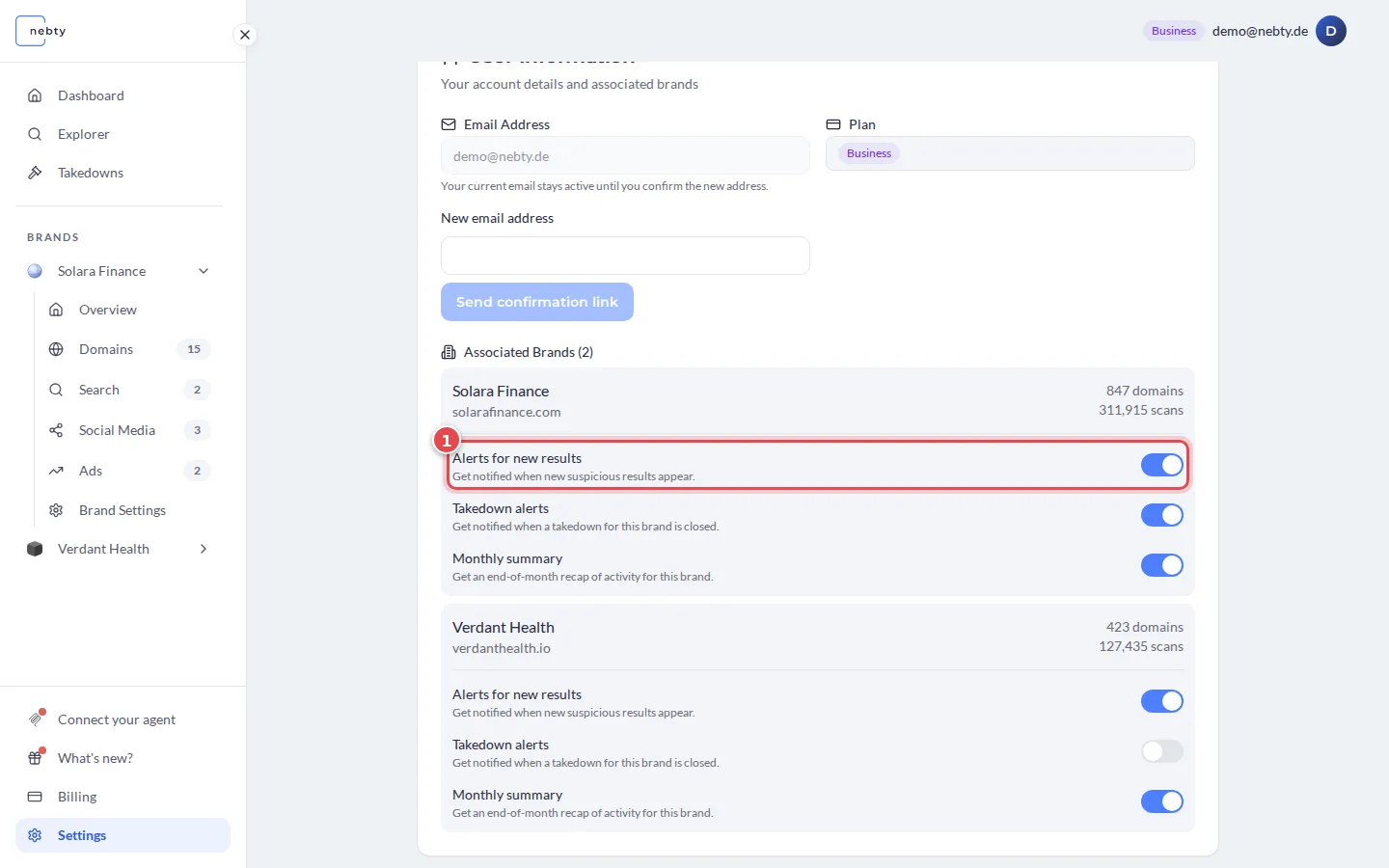
Task: Click the nebty logo
Action: (41, 31)
